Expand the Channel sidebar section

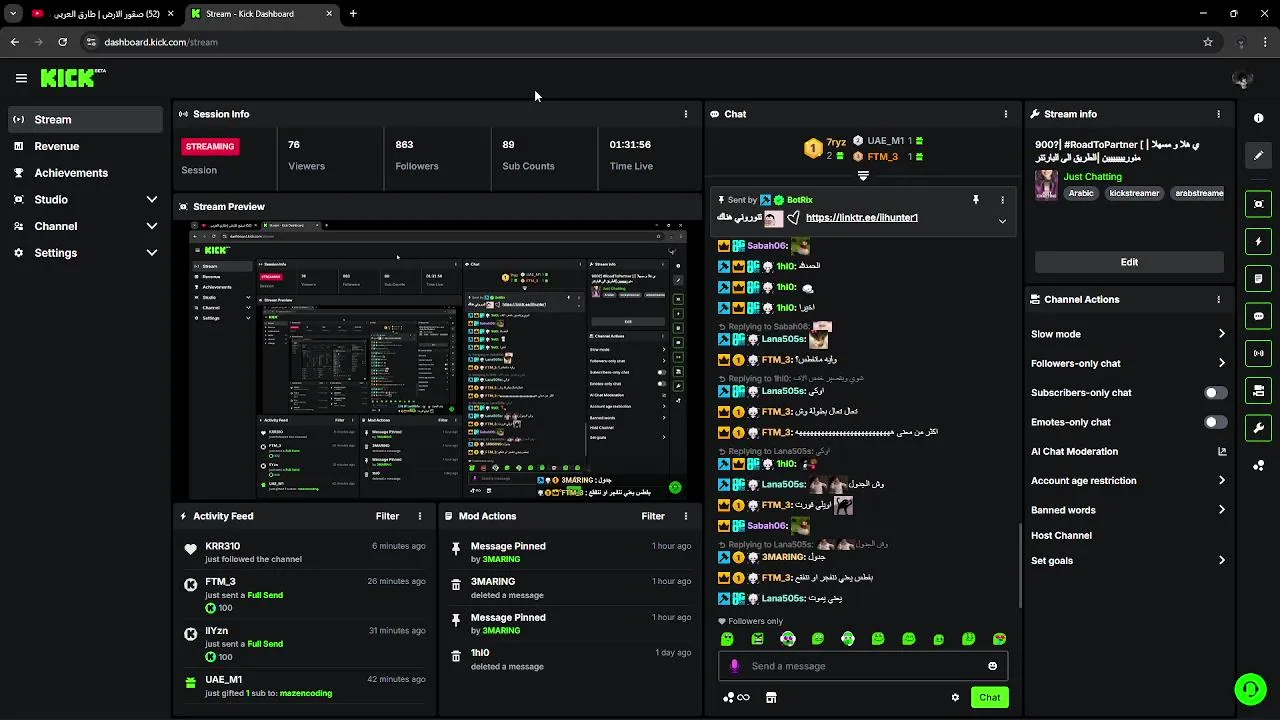[x=152, y=226]
